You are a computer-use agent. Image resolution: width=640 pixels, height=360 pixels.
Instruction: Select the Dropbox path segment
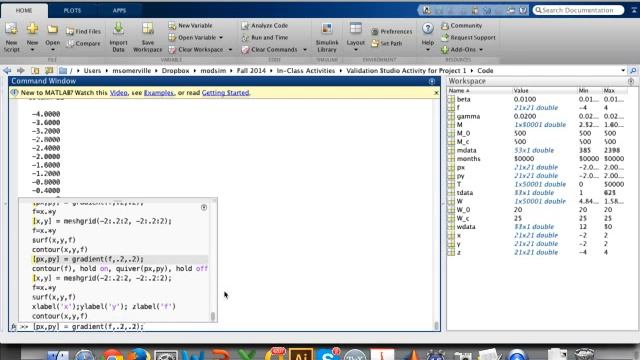coord(176,71)
